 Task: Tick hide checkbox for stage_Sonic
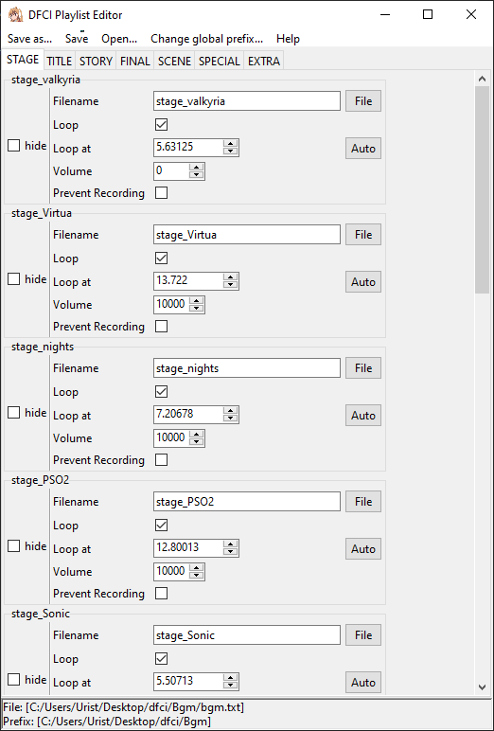pyautogui.click(x=14, y=680)
